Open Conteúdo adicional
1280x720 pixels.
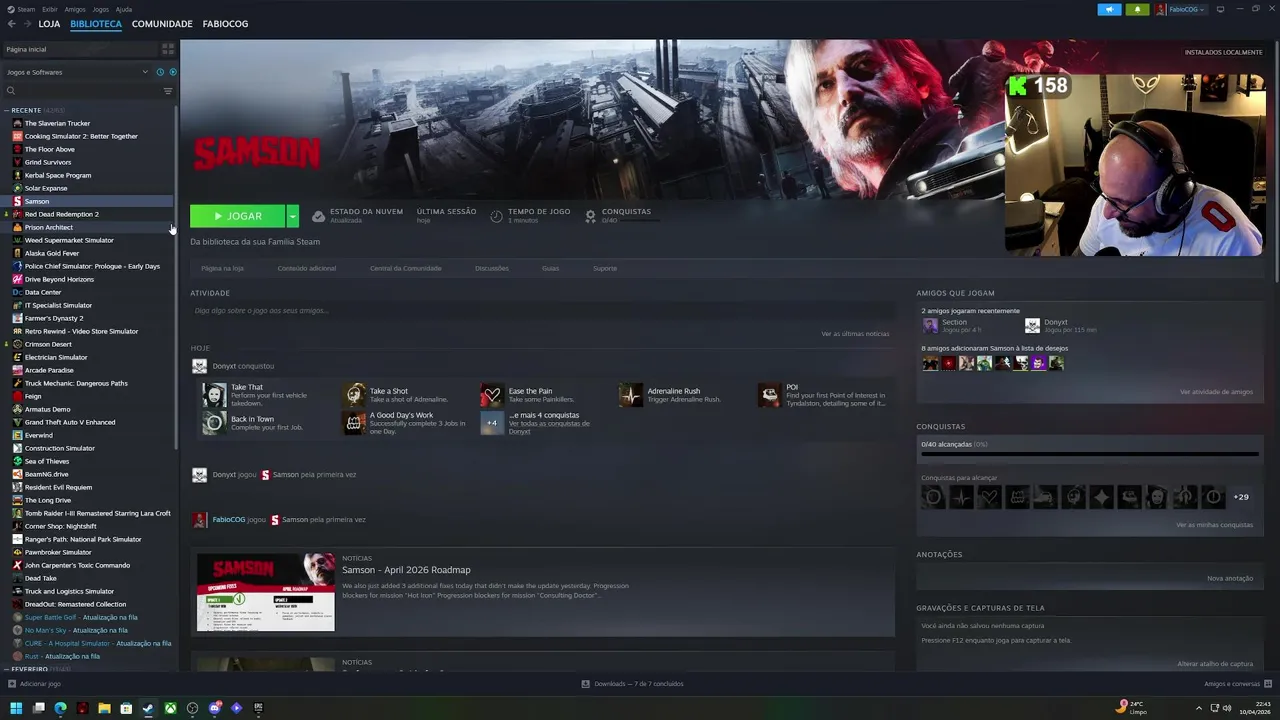click(x=306, y=268)
